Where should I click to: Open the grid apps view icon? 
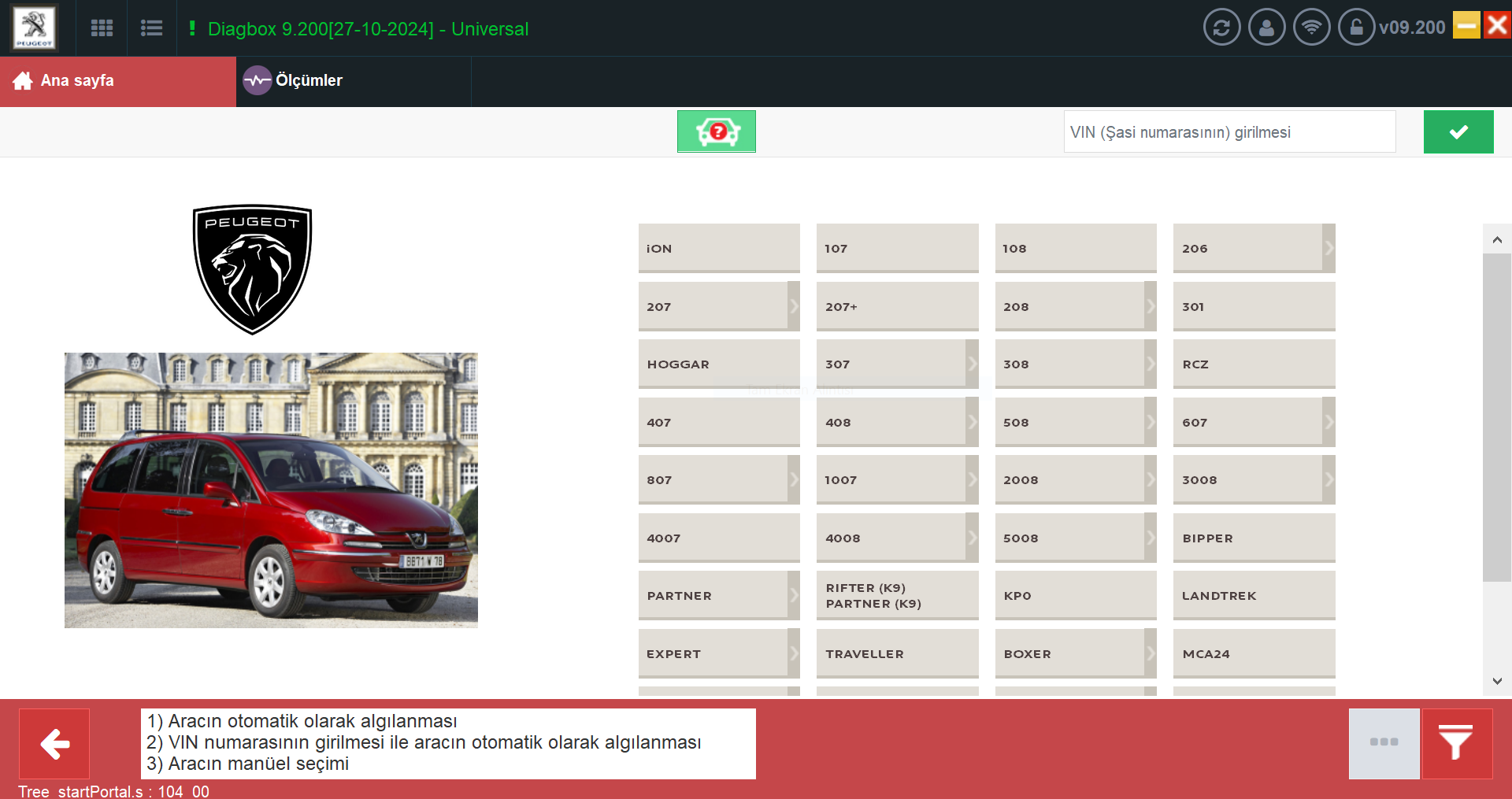pos(102,28)
